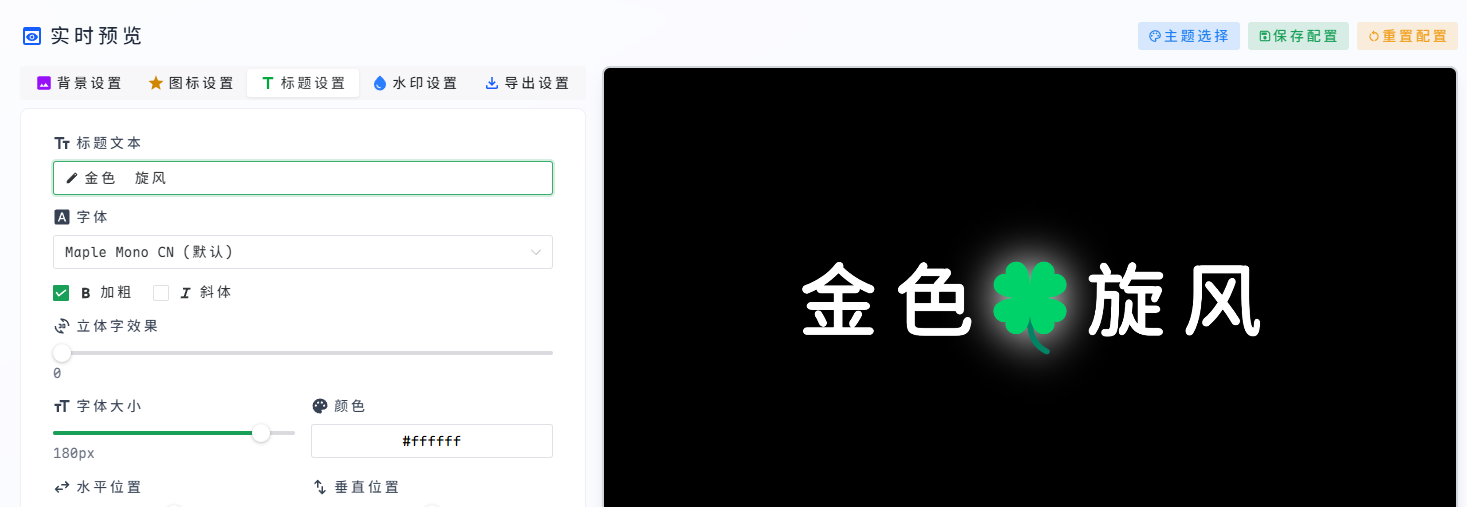Viewport: 1467px width, 507px height.
Task: Click the water drop icon for 水印设置
Action: point(380,83)
